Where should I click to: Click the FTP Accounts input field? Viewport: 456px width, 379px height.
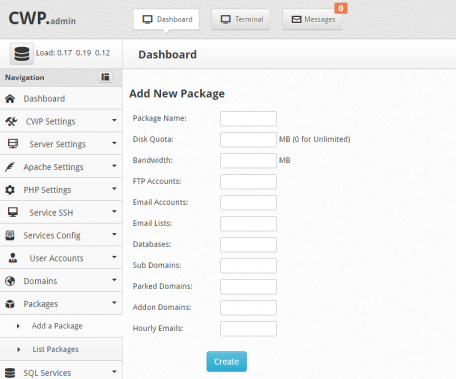coord(248,182)
